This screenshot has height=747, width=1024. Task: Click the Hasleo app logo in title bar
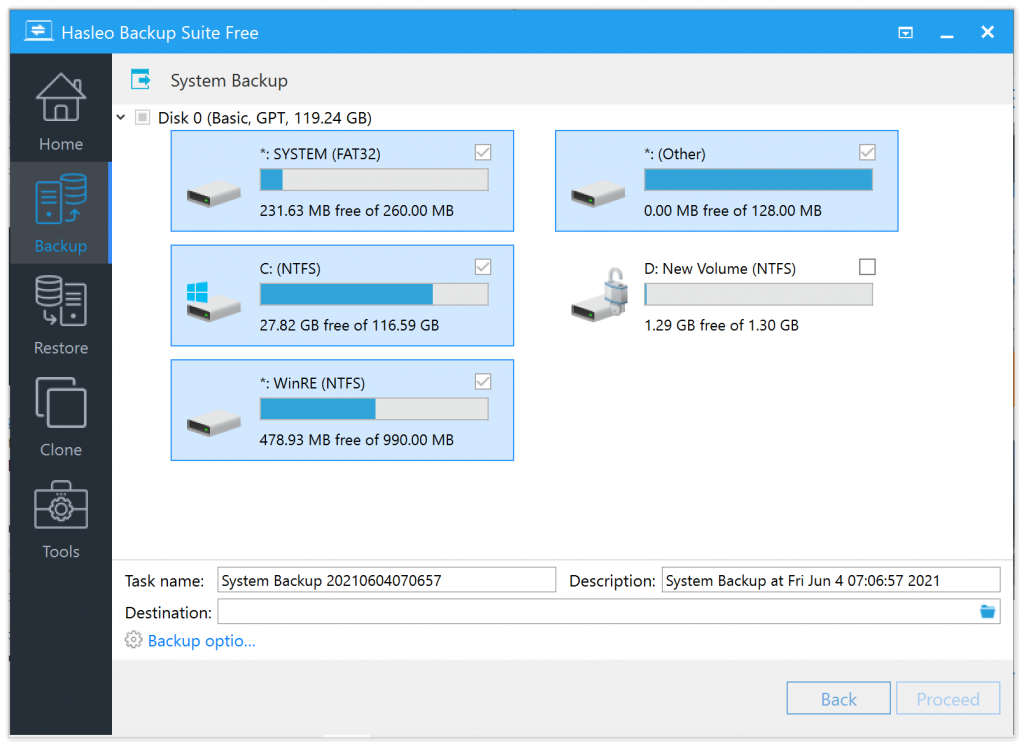click(39, 31)
